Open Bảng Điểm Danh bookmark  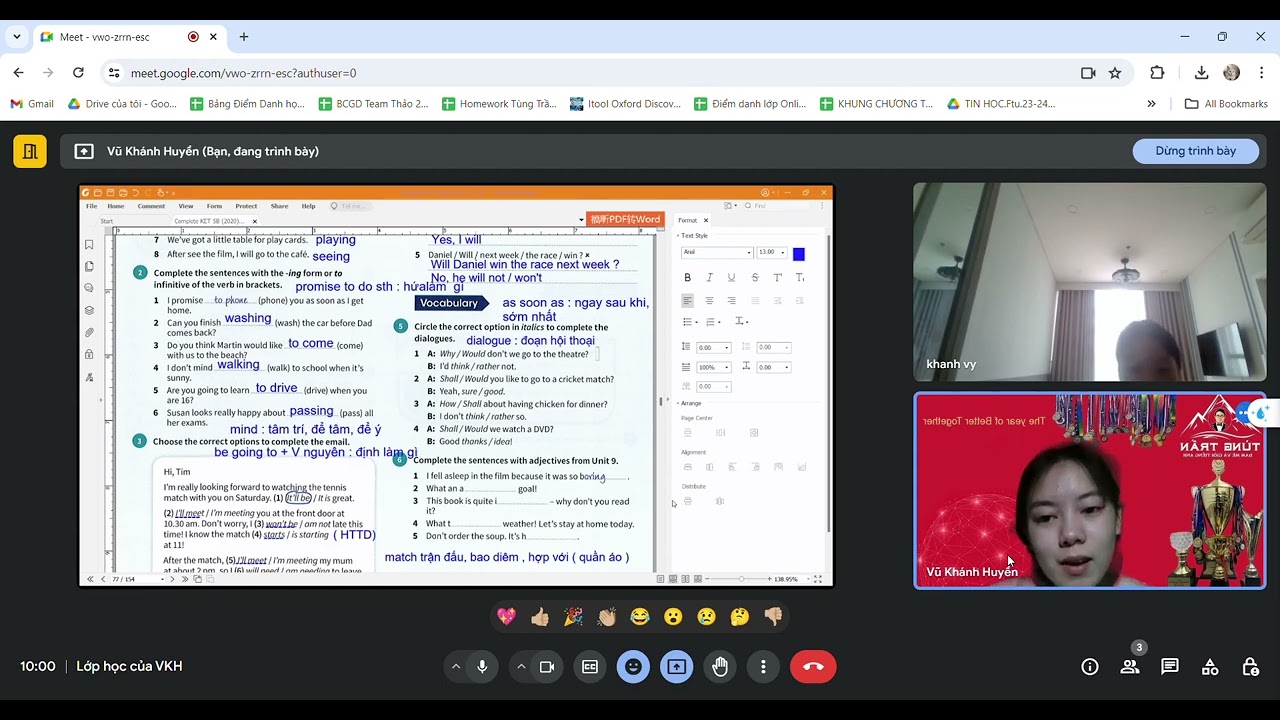pyautogui.click(x=247, y=103)
